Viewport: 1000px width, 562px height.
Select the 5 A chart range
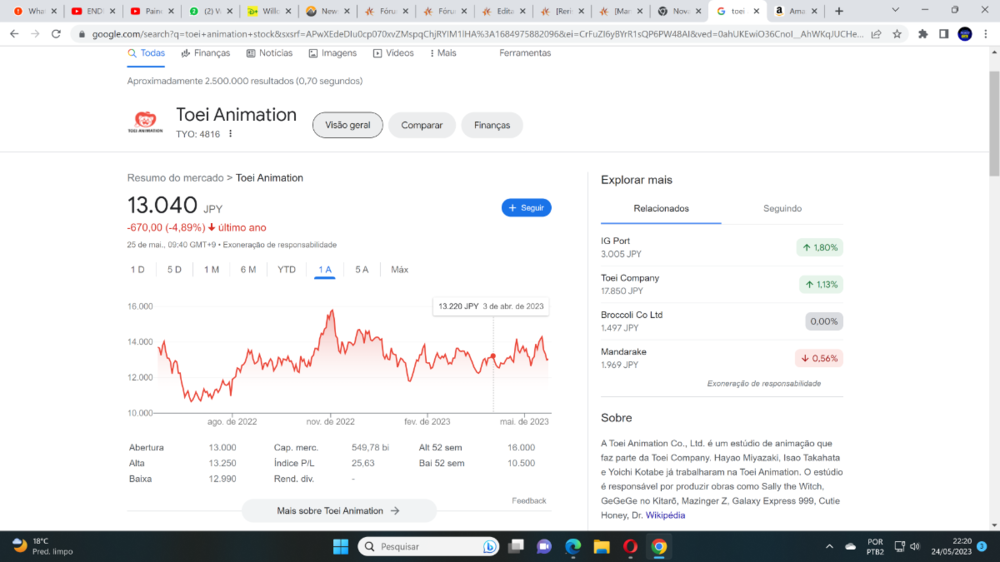coord(362,270)
